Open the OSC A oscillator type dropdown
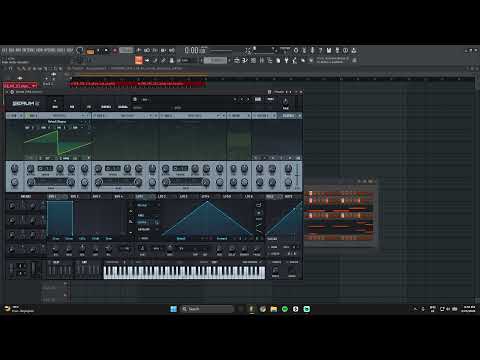This screenshot has width=480, height=360. tap(60, 116)
